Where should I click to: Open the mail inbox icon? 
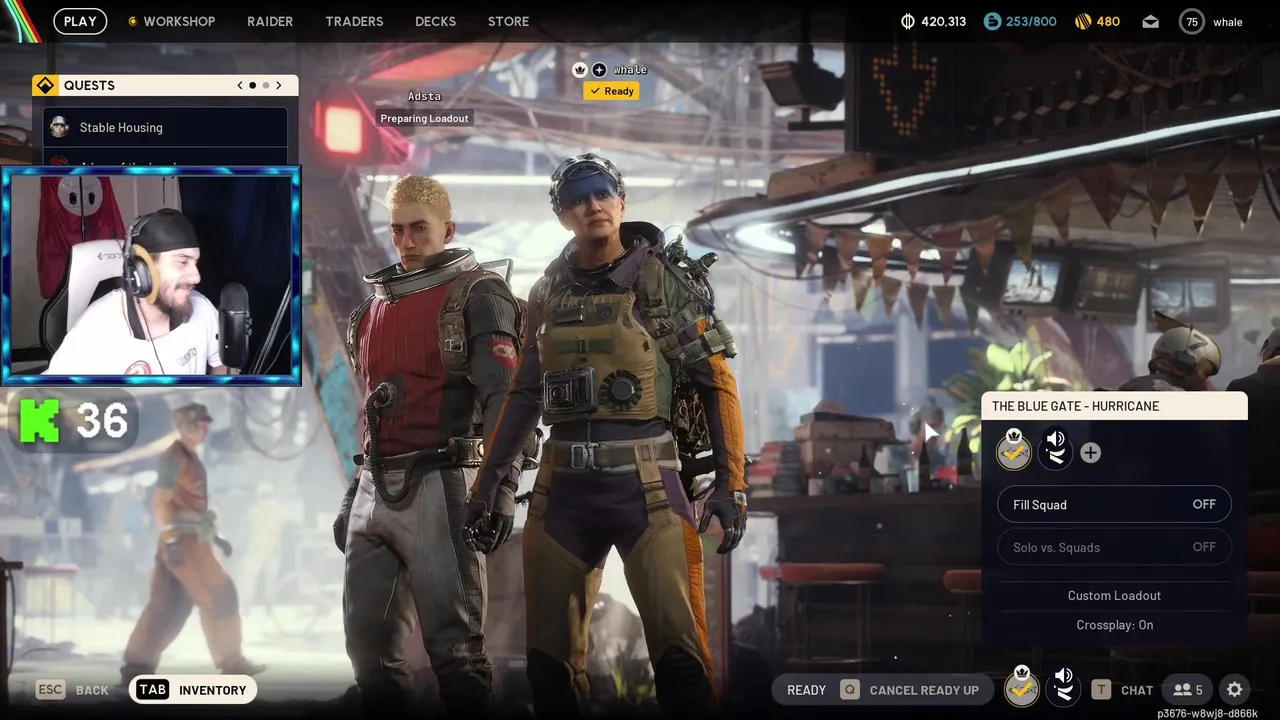point(1151,21)
